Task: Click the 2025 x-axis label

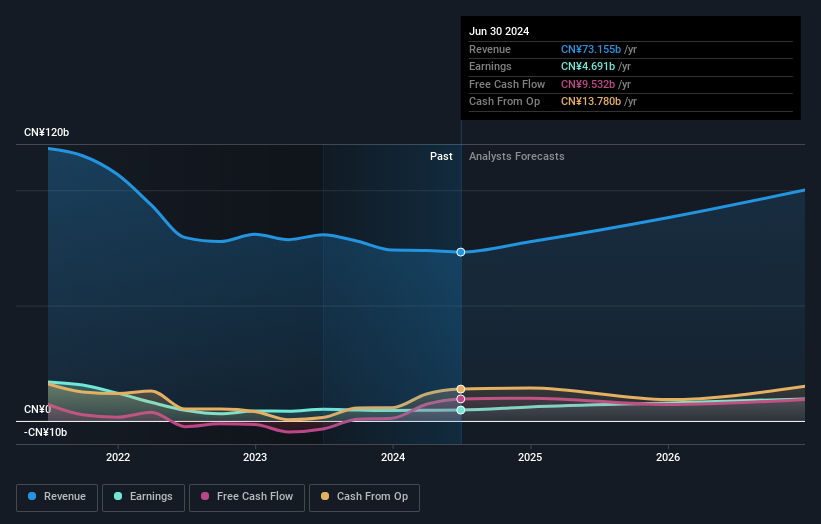Action: [x=530, y=457]
